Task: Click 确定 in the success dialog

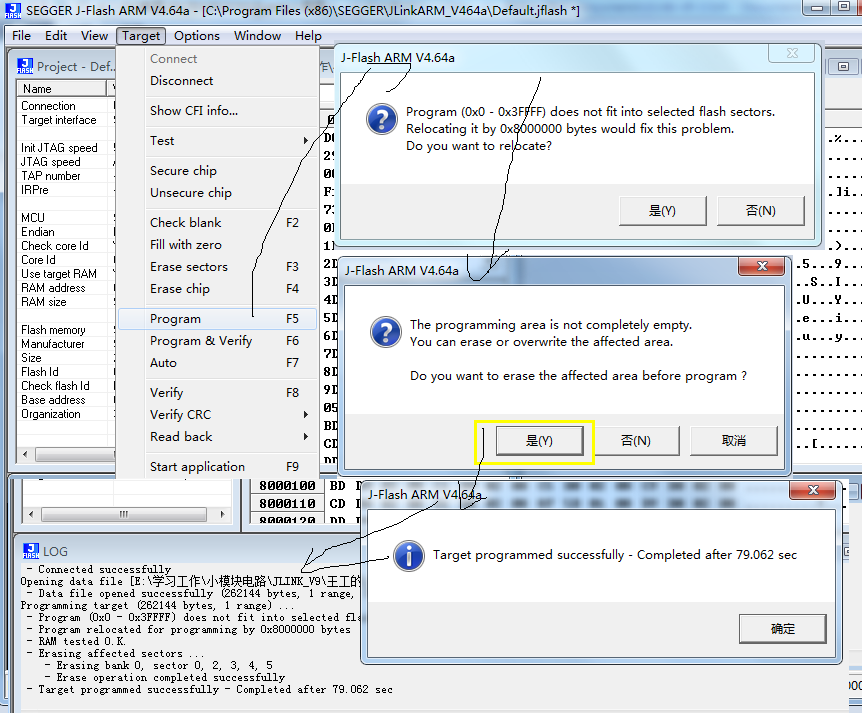Action: pyautogui.click(x=782, y=628)
